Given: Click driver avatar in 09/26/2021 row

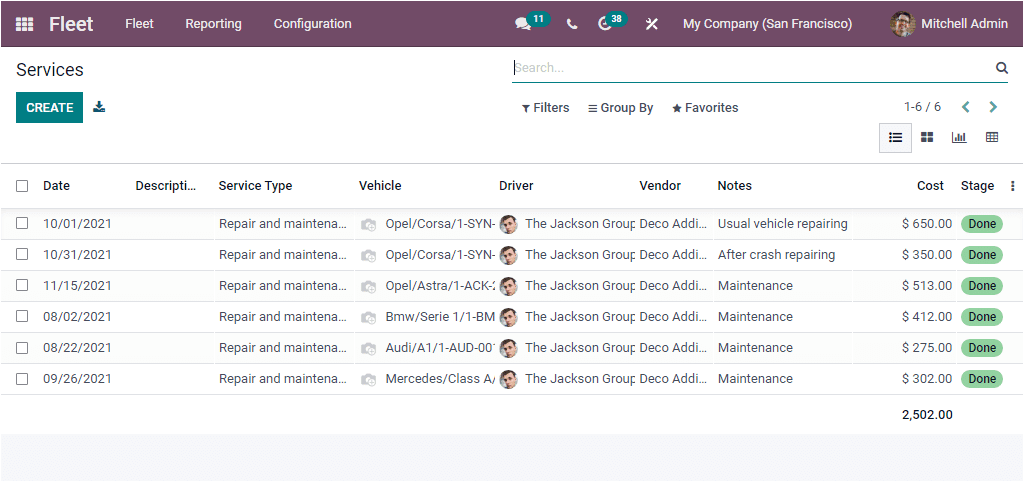Looking at the screenshot, I should 509,379.
